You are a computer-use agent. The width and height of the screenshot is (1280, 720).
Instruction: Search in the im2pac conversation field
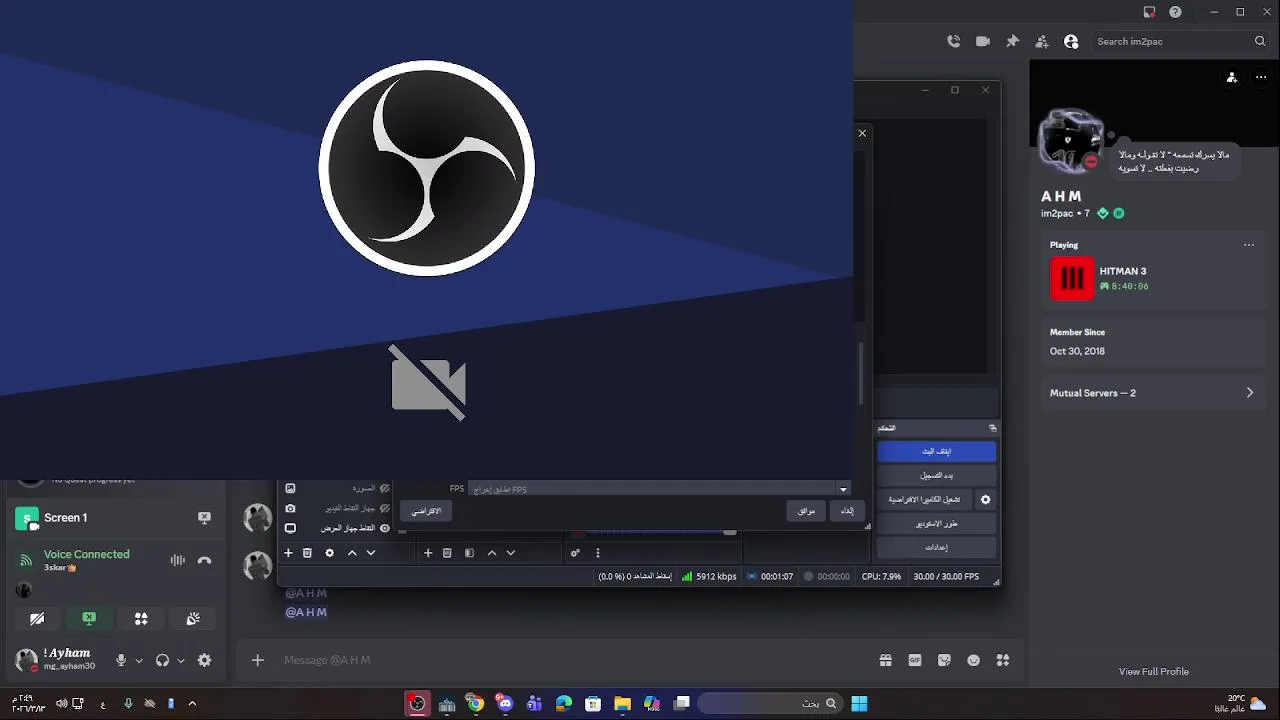tap(1180, 41)
